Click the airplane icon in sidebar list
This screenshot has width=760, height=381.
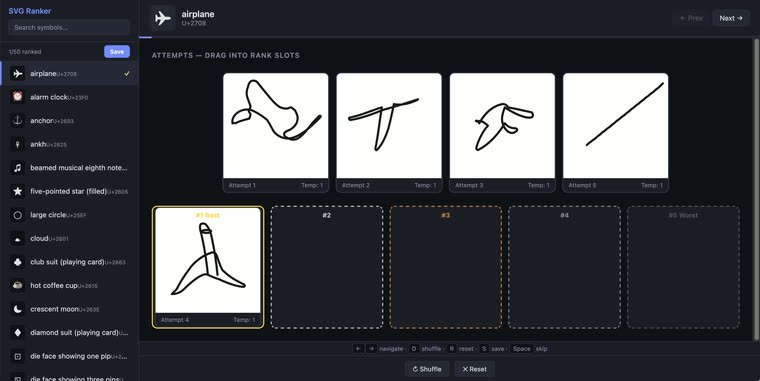pos(17,74)
